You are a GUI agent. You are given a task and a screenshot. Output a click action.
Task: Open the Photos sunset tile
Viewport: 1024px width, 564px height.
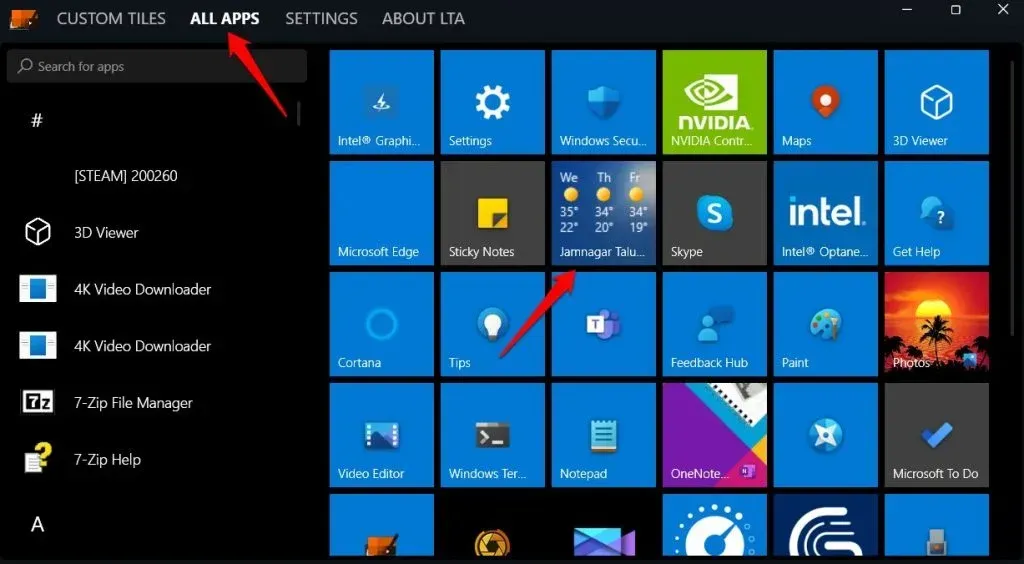pos(936,324)
